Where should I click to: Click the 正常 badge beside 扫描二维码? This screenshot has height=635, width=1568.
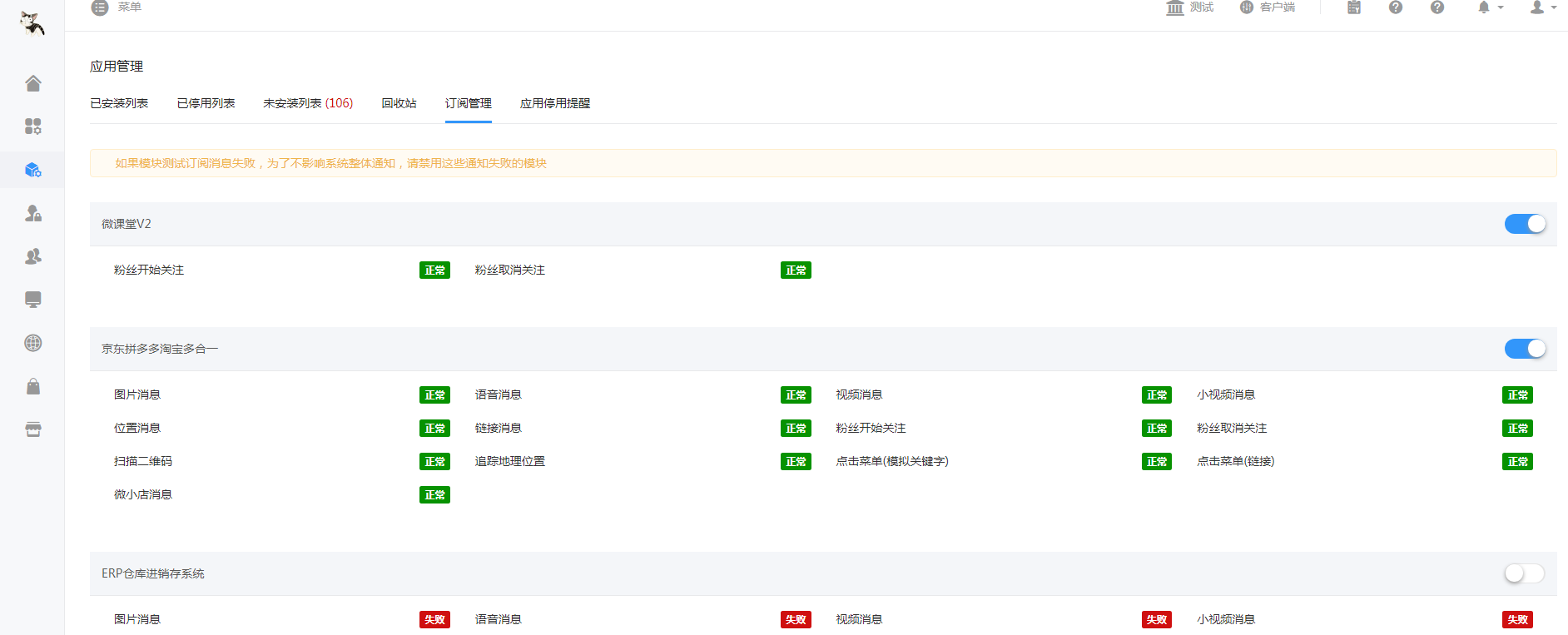point(434,462)
